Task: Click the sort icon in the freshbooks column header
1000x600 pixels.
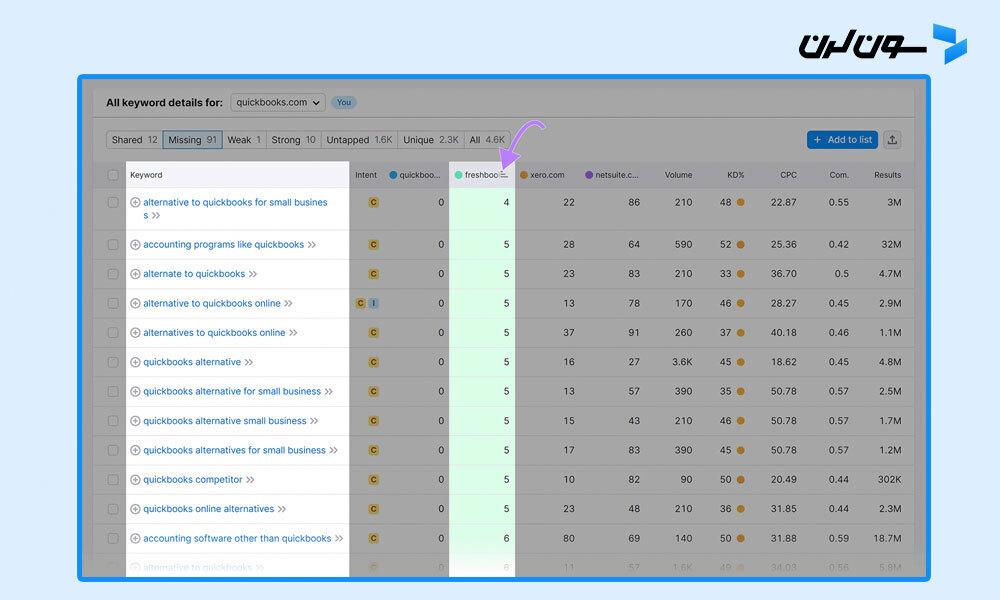Action: [504, 175]
